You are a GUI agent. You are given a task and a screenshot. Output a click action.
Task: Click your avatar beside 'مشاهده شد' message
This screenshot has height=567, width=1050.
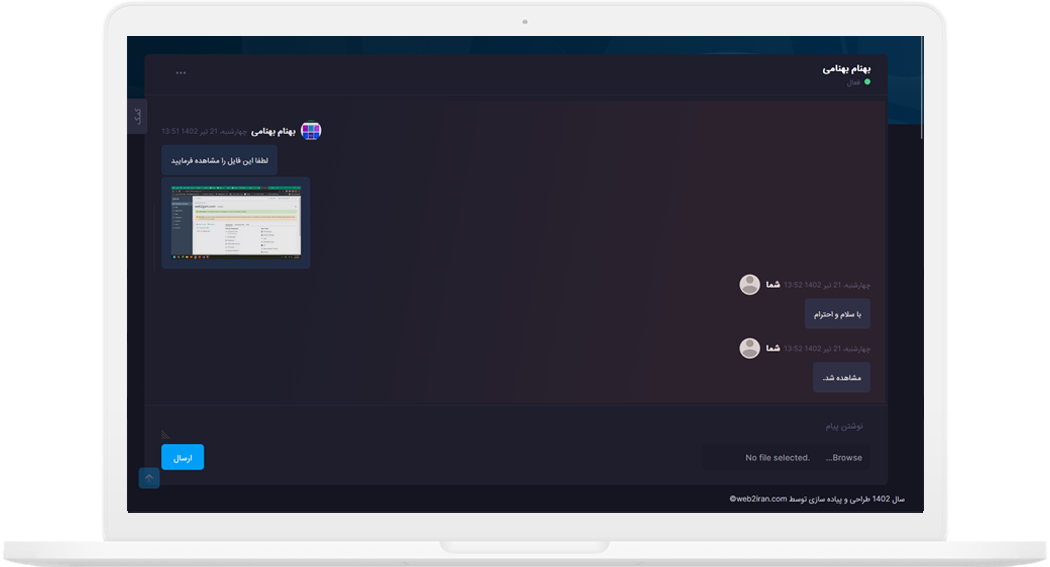(x=749, y=348)
